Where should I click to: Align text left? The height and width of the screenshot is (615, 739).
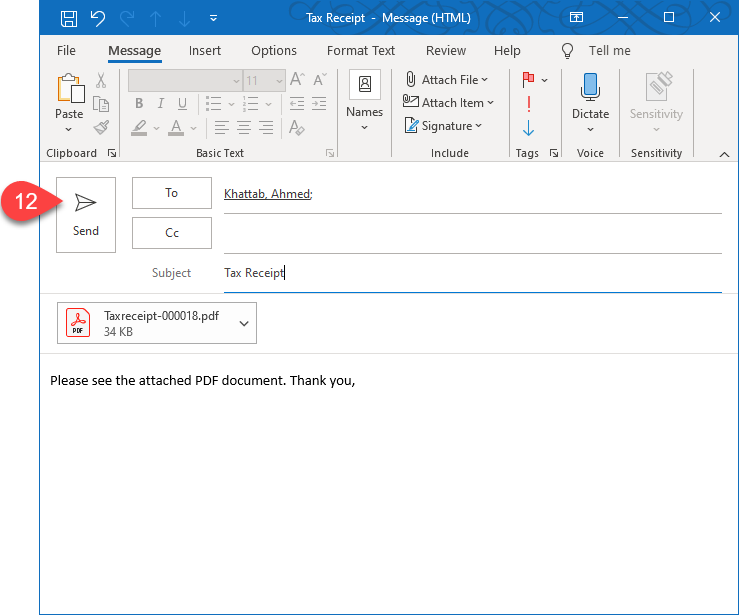click(222, 128)
